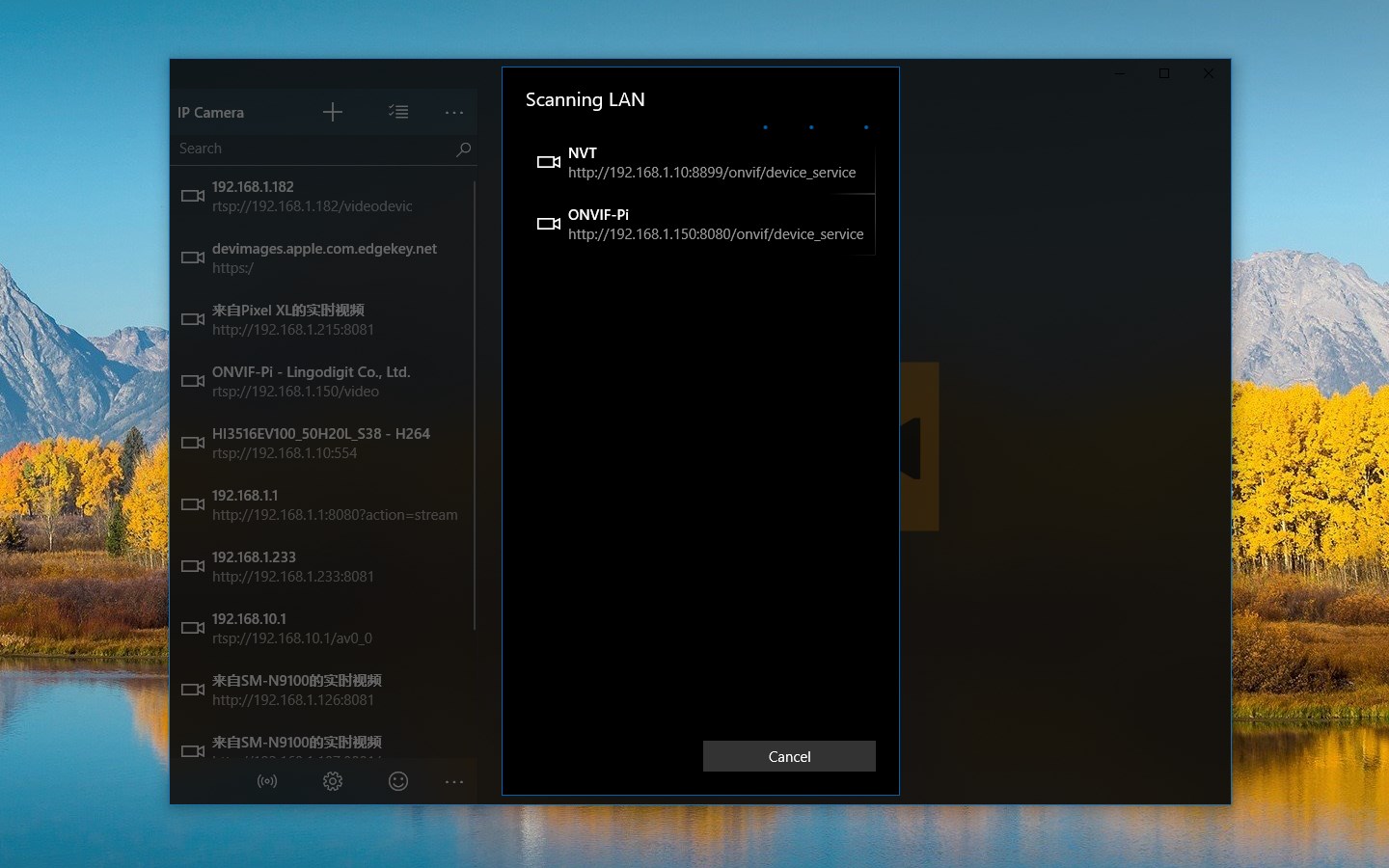Open the HI3516EV100_50H20L_S38 H264 camera
The height and width of the screenshot is (868, 1389).
tap(321, 443)
